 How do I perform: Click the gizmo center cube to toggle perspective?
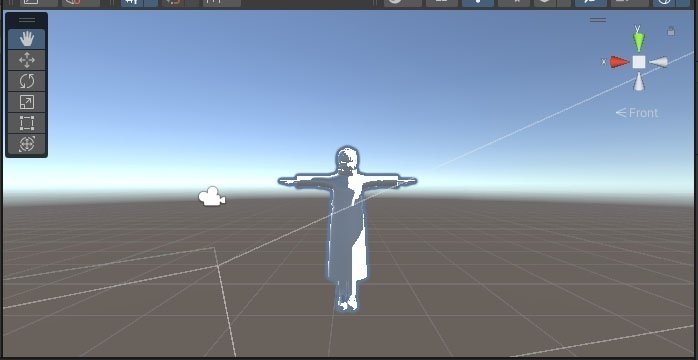coord(639,62)
